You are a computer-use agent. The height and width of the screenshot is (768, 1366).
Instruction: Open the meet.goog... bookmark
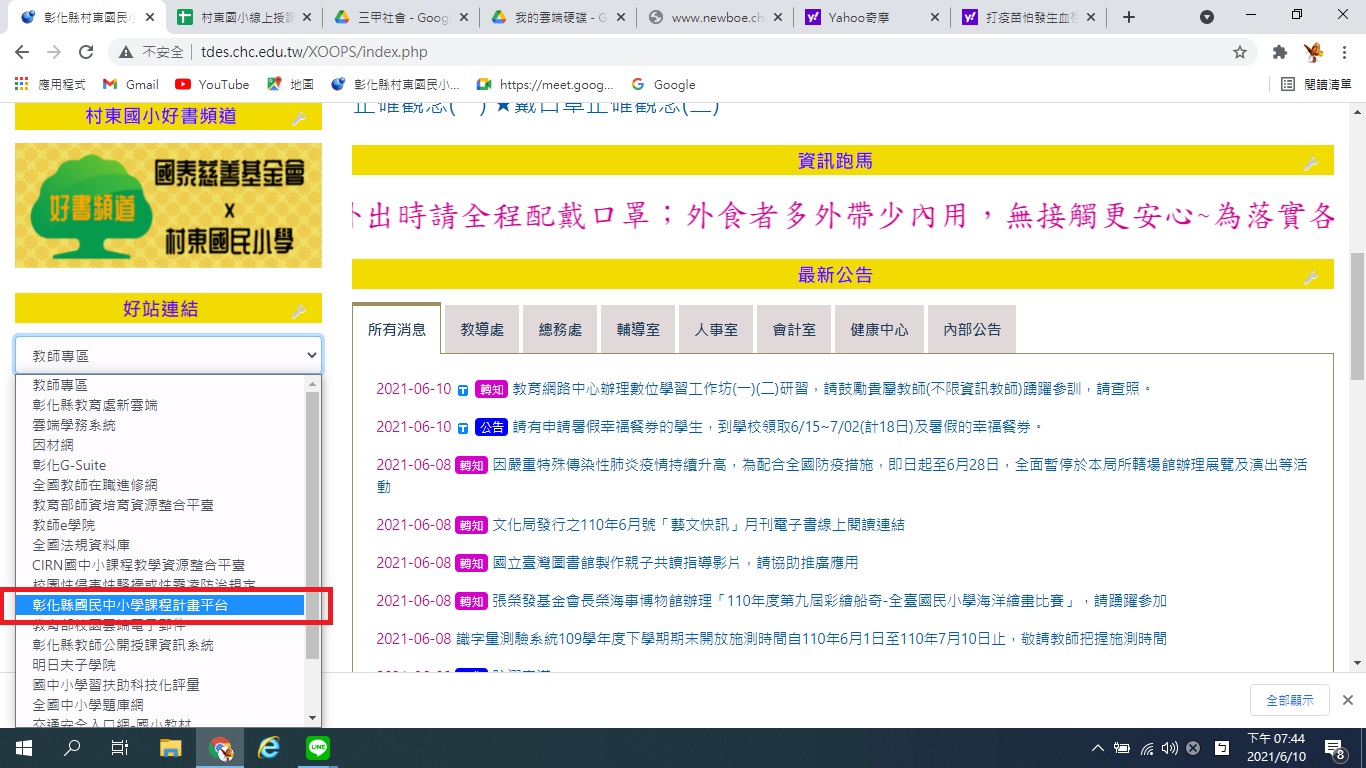[x=545, y=85]
